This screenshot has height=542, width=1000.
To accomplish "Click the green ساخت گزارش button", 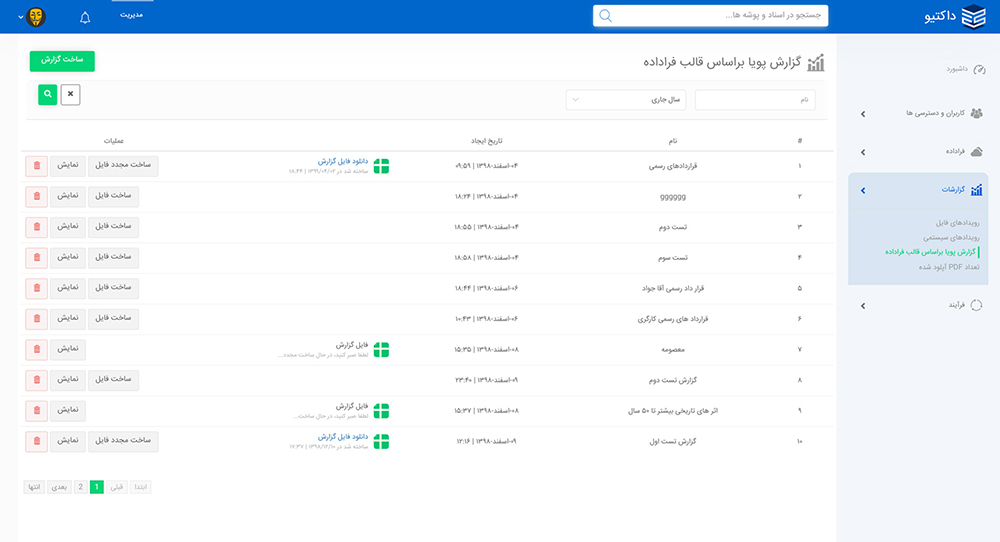I will (x=62, y=61).
